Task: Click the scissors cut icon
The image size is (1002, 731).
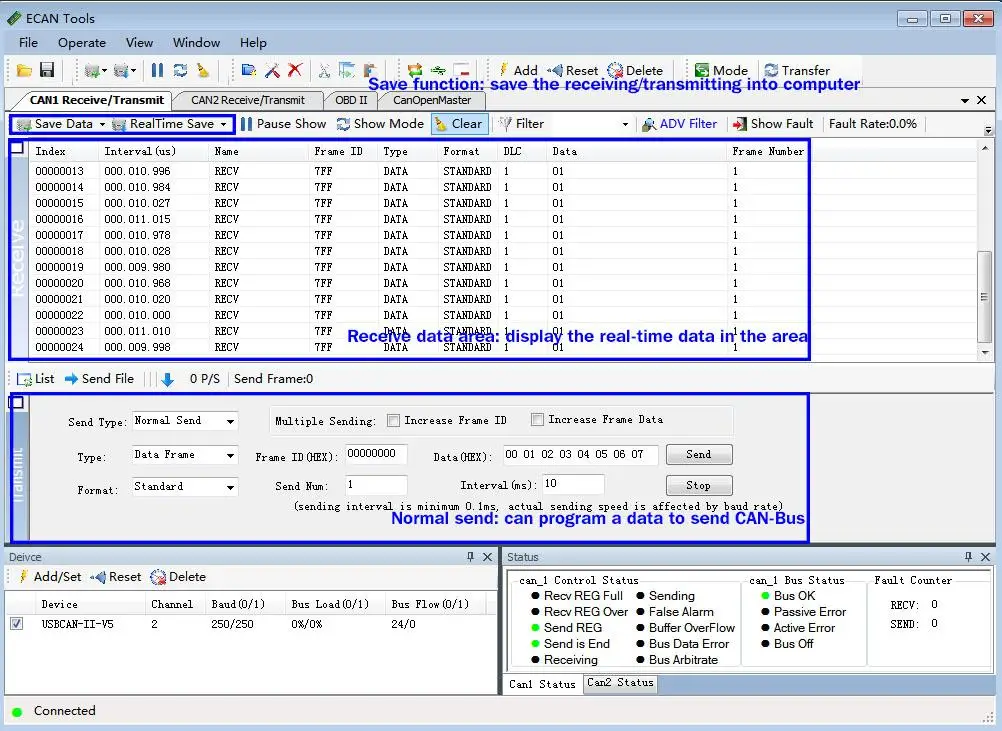Action: [324, 70]
